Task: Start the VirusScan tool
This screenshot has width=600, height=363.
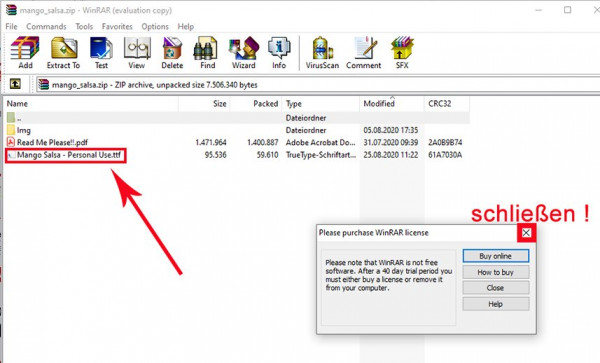Action: pos(322,52)
